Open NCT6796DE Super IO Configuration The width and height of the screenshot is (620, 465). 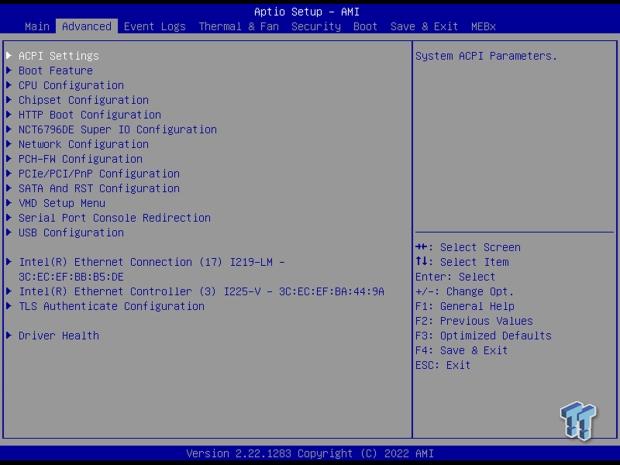(x=117, y=129)
